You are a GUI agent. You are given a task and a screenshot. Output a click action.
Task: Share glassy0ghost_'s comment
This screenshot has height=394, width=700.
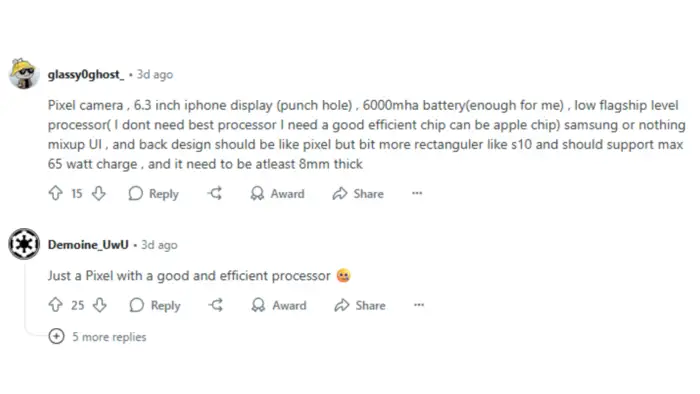pyautogui.click(x=358, y=194)
